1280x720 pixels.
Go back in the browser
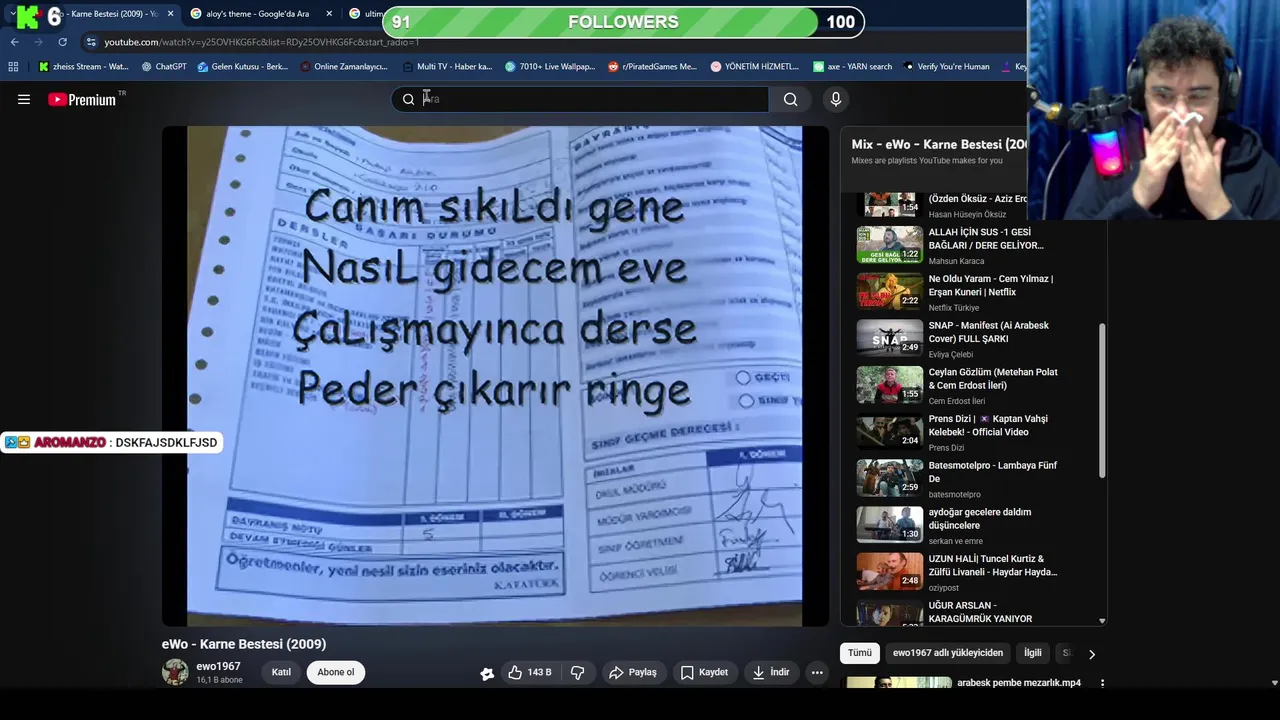(14, 42)
